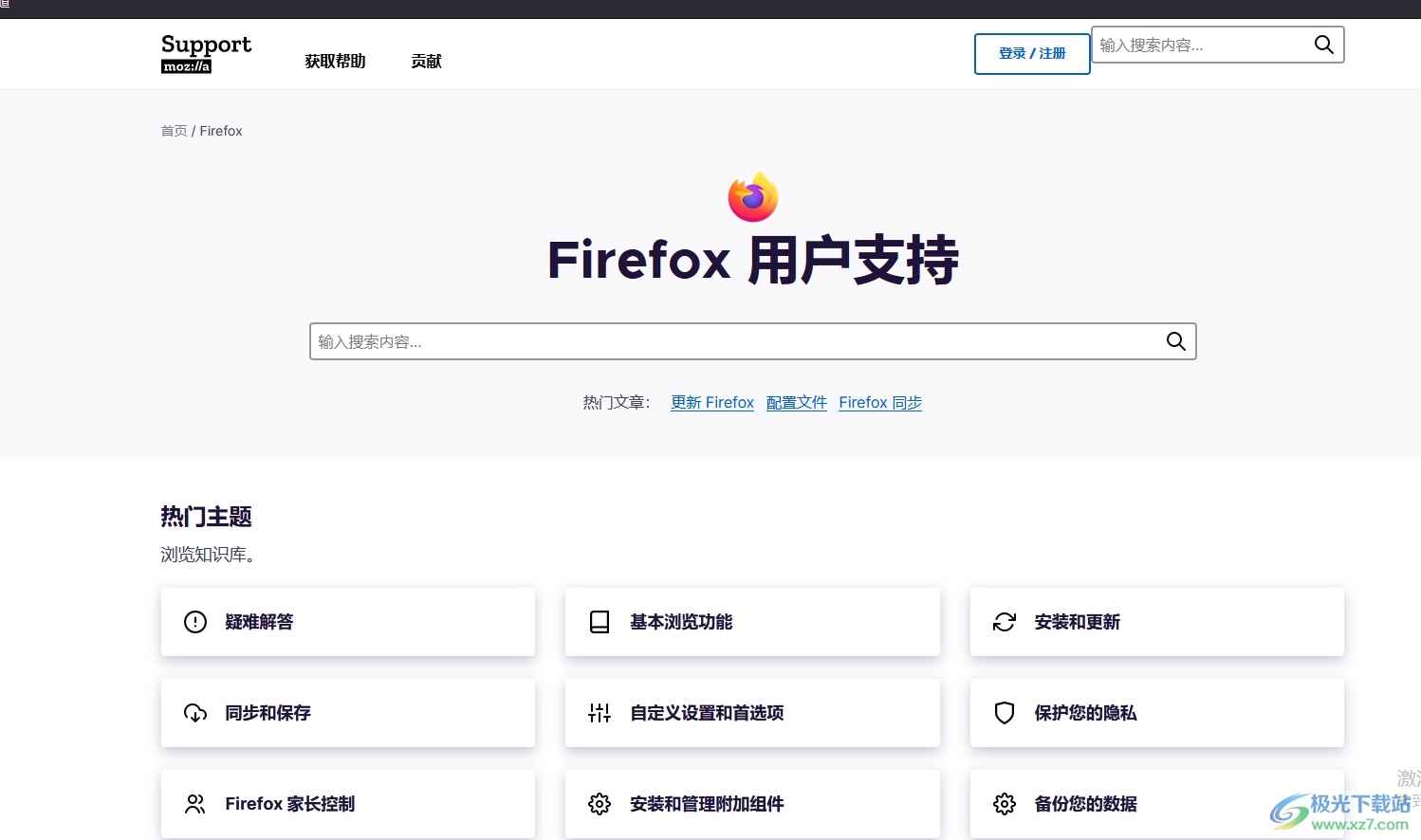
Task: Click the people icon on the Firefox 家长控制 card
Action: (x=195, y=804)
